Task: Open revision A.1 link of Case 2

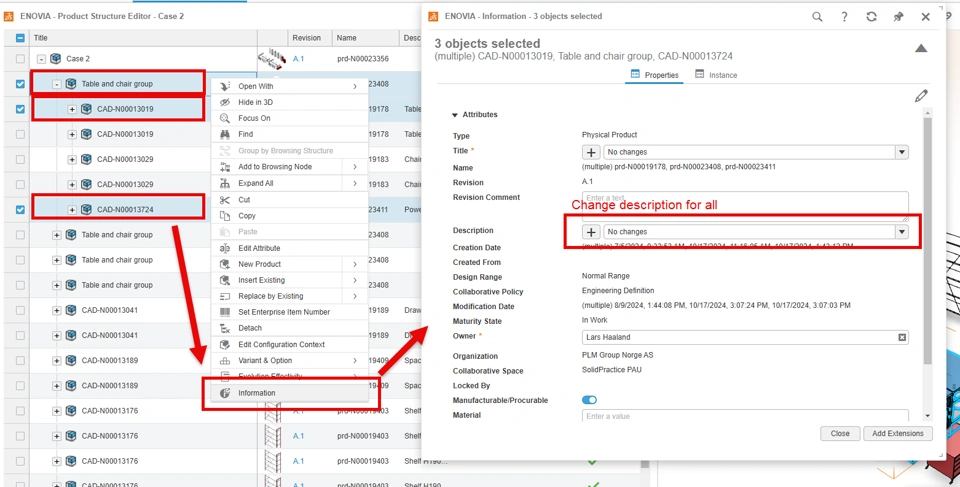Action: [x=298, y=59]
